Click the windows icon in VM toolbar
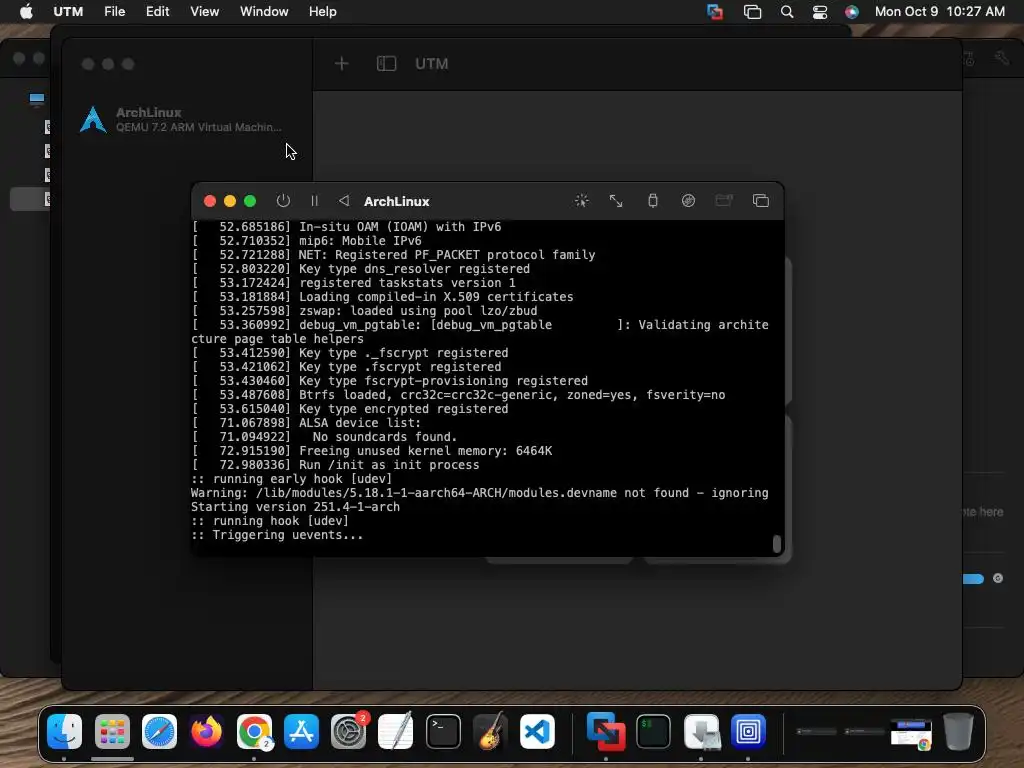The height and width of the screenshot is (768, 1024). point(760,200)
